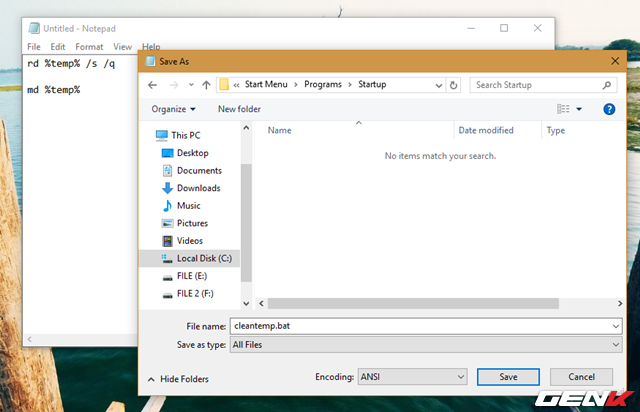640x412 pixels.
Task: Close the Save As dialog
Action: (x=615, y=61)
